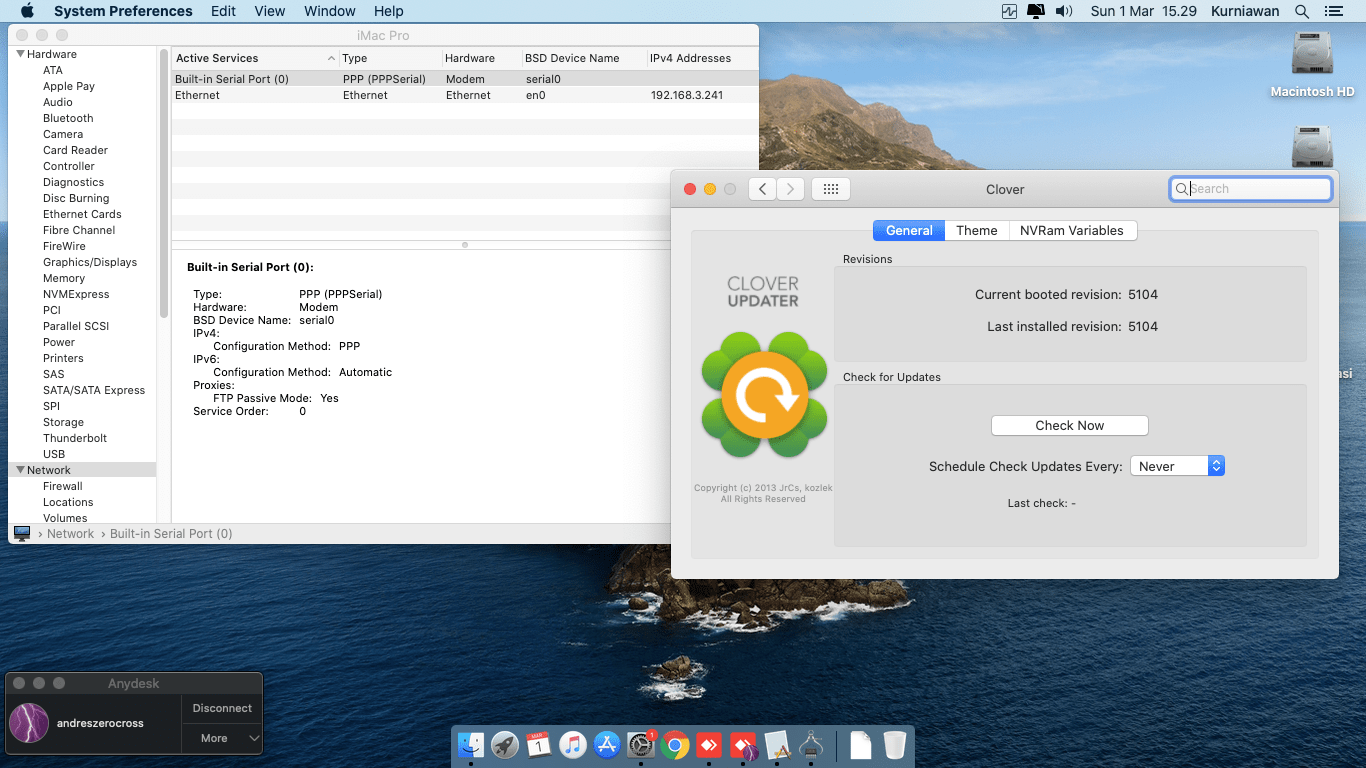The height and width of the screenshot is (768, 1366).
Task: Select the Built-in Serial Port (0) table row
Action: point(465,79)
